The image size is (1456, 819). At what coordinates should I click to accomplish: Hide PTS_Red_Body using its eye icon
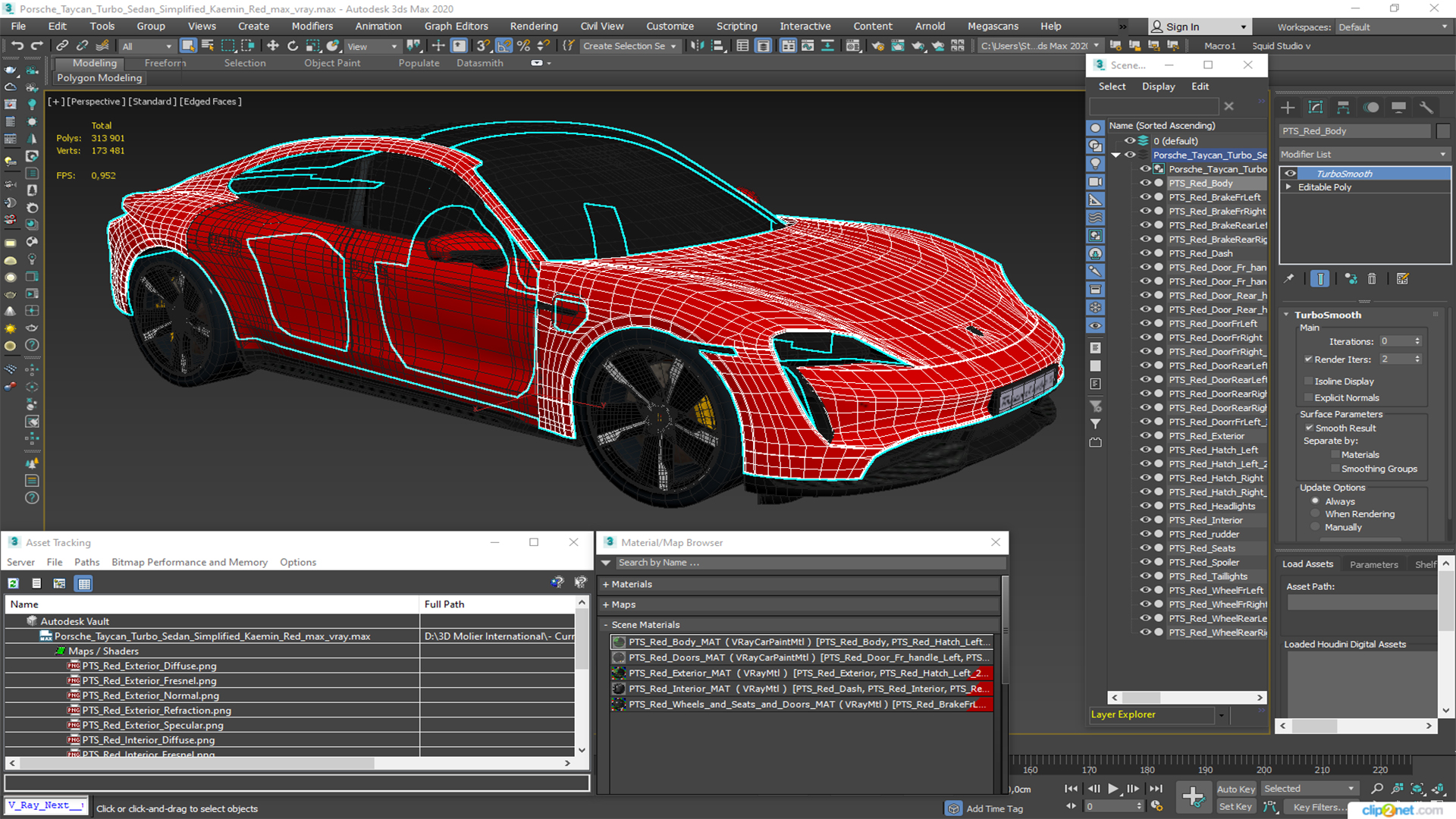coord(1146,183)
